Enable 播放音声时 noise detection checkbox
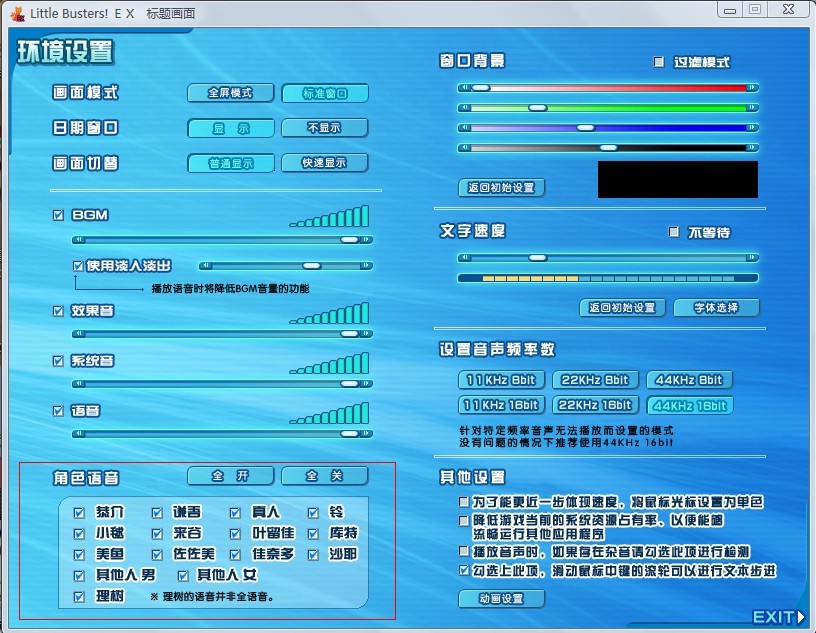 464,551
